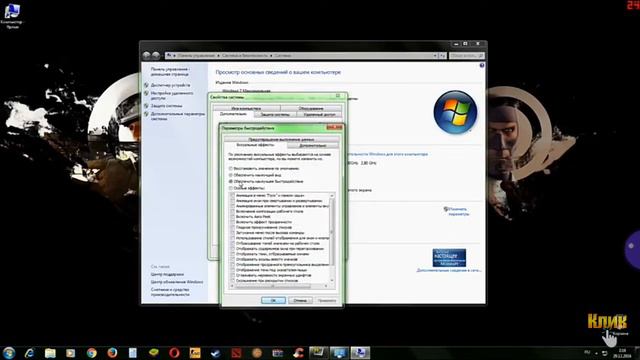Click the taskbar clock
This screenshot has width=640, height=360.
622,353
